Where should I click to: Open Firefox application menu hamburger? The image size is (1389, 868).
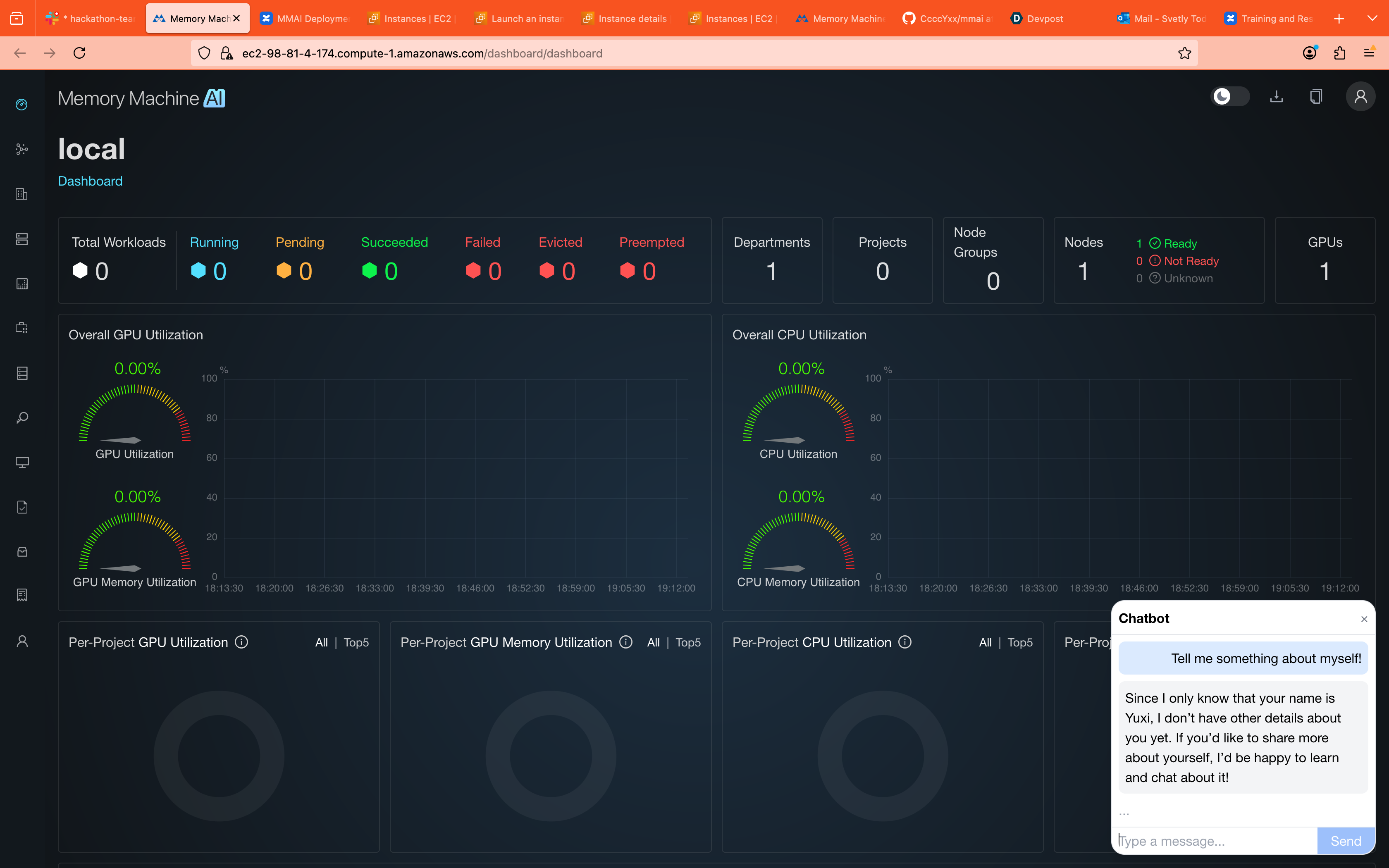(1369, 53)
